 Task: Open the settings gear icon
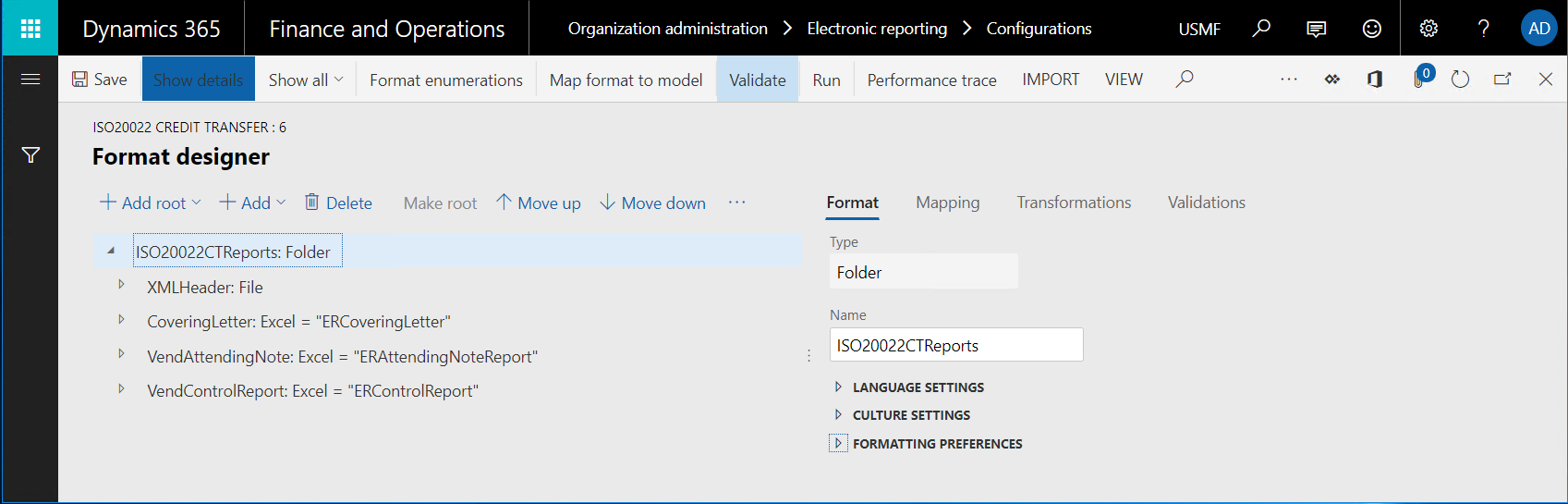coord(1428,29)
